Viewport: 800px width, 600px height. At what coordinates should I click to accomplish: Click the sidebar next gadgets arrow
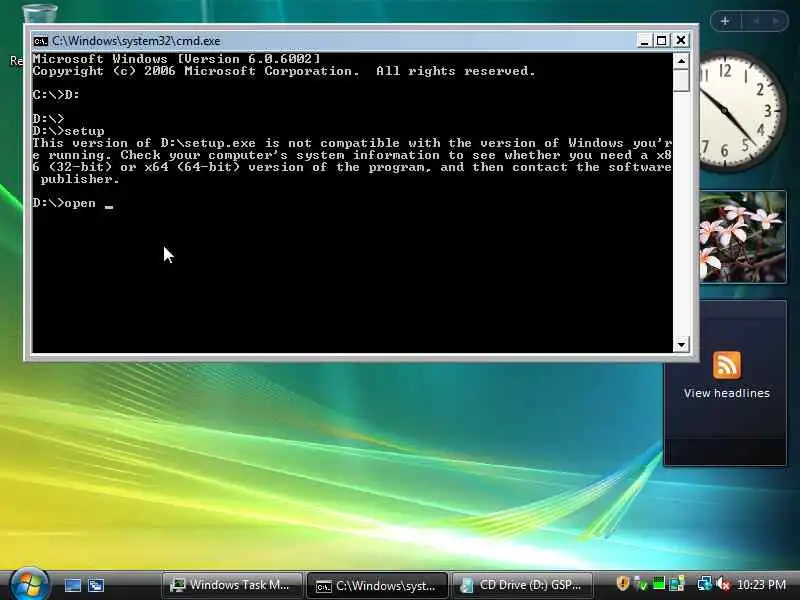pos(776,21)
